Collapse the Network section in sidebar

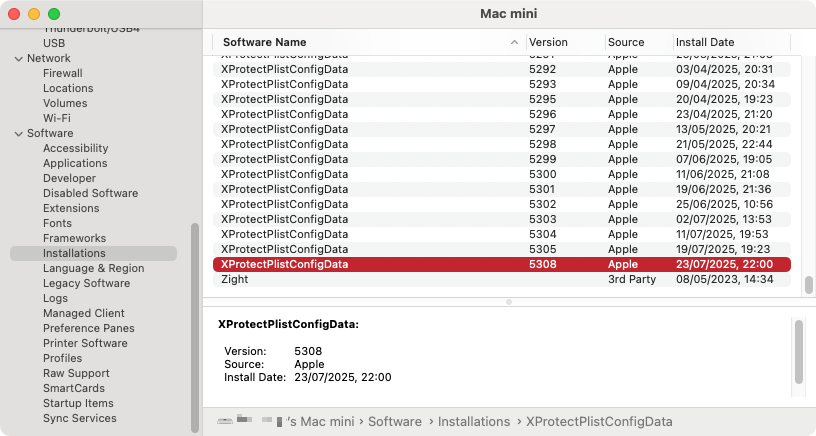tap(19, 59)
